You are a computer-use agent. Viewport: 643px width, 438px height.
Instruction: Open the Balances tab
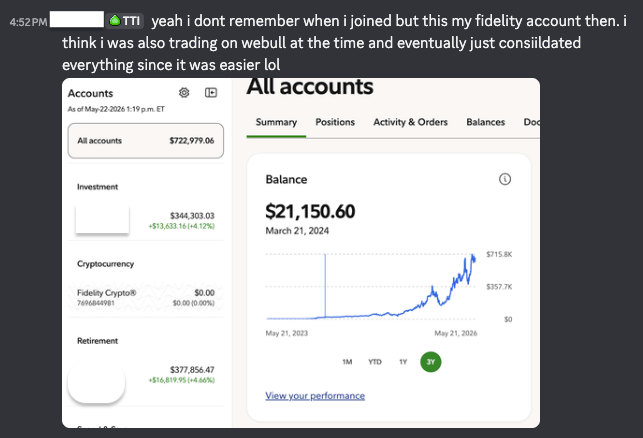486,122
